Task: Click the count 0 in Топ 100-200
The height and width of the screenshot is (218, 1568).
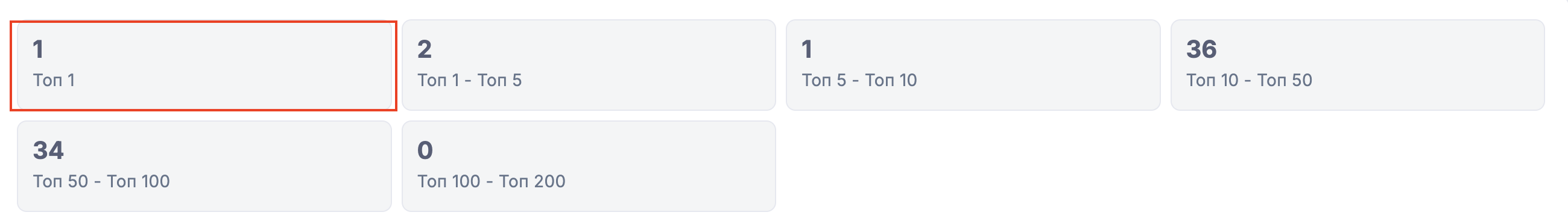Action: click(x=425, y=151)
